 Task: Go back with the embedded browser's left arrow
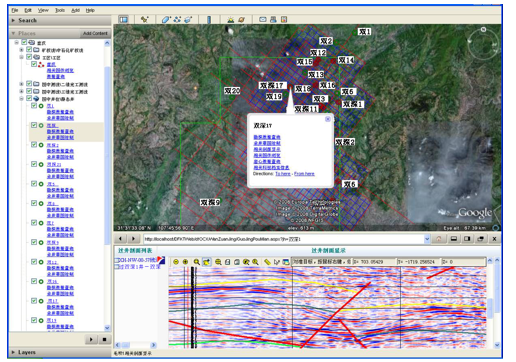120,239
